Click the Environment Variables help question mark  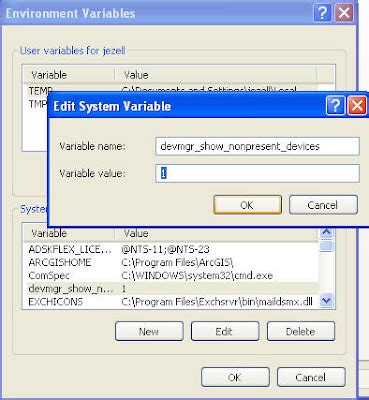pos(322,13)
